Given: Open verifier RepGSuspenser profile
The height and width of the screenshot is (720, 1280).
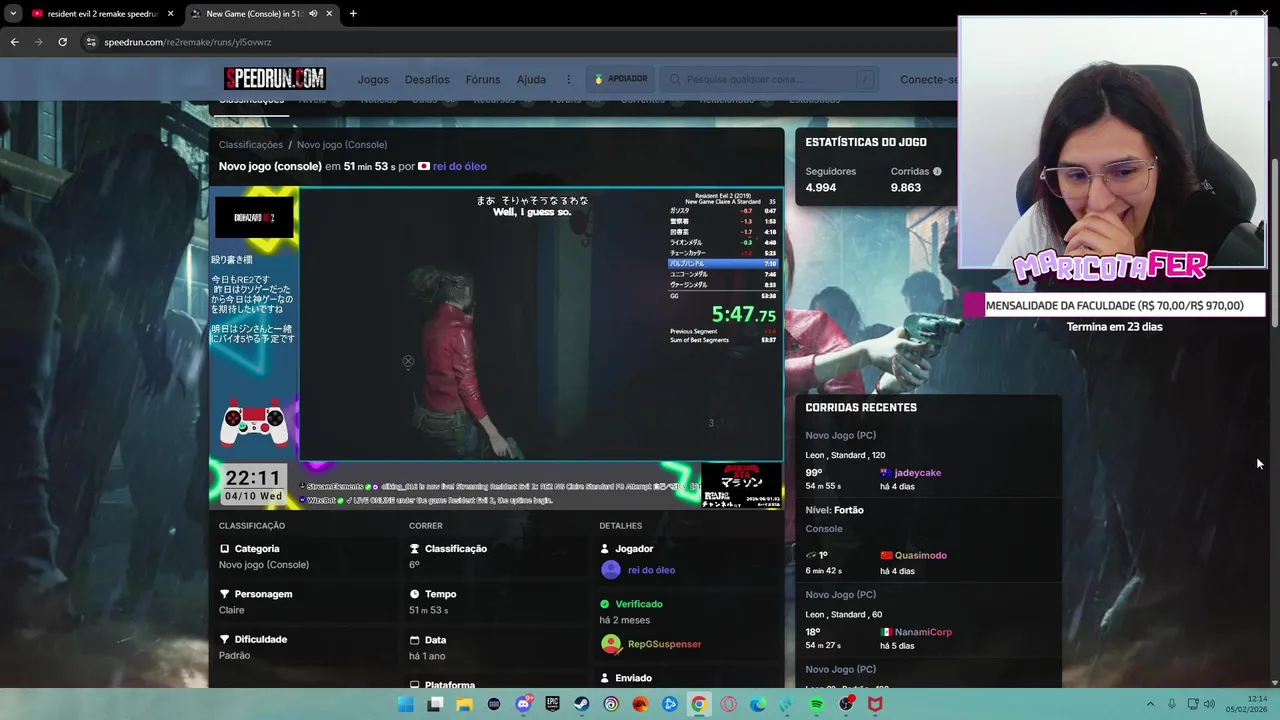Looking at the screenshot, I should click(x=664, y=644).
